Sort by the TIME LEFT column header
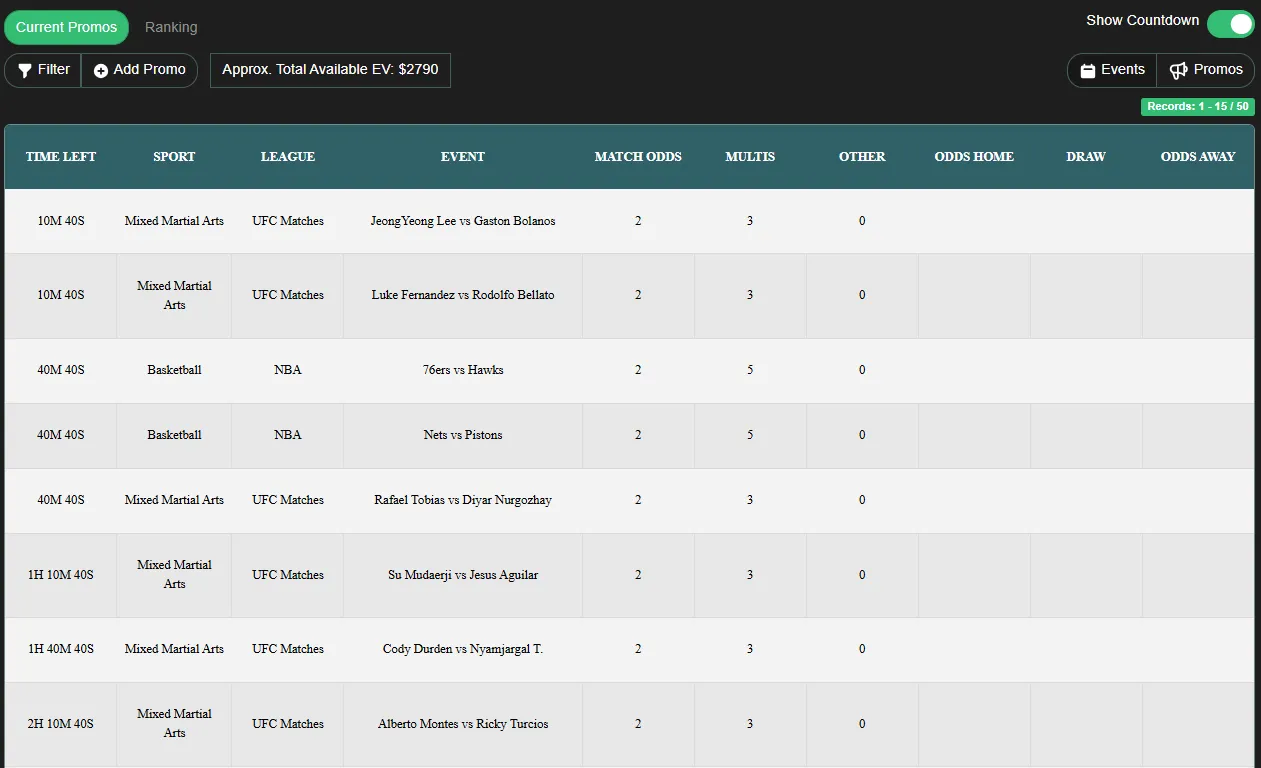This screenshot has width=1261, height=768. [61, 157]
